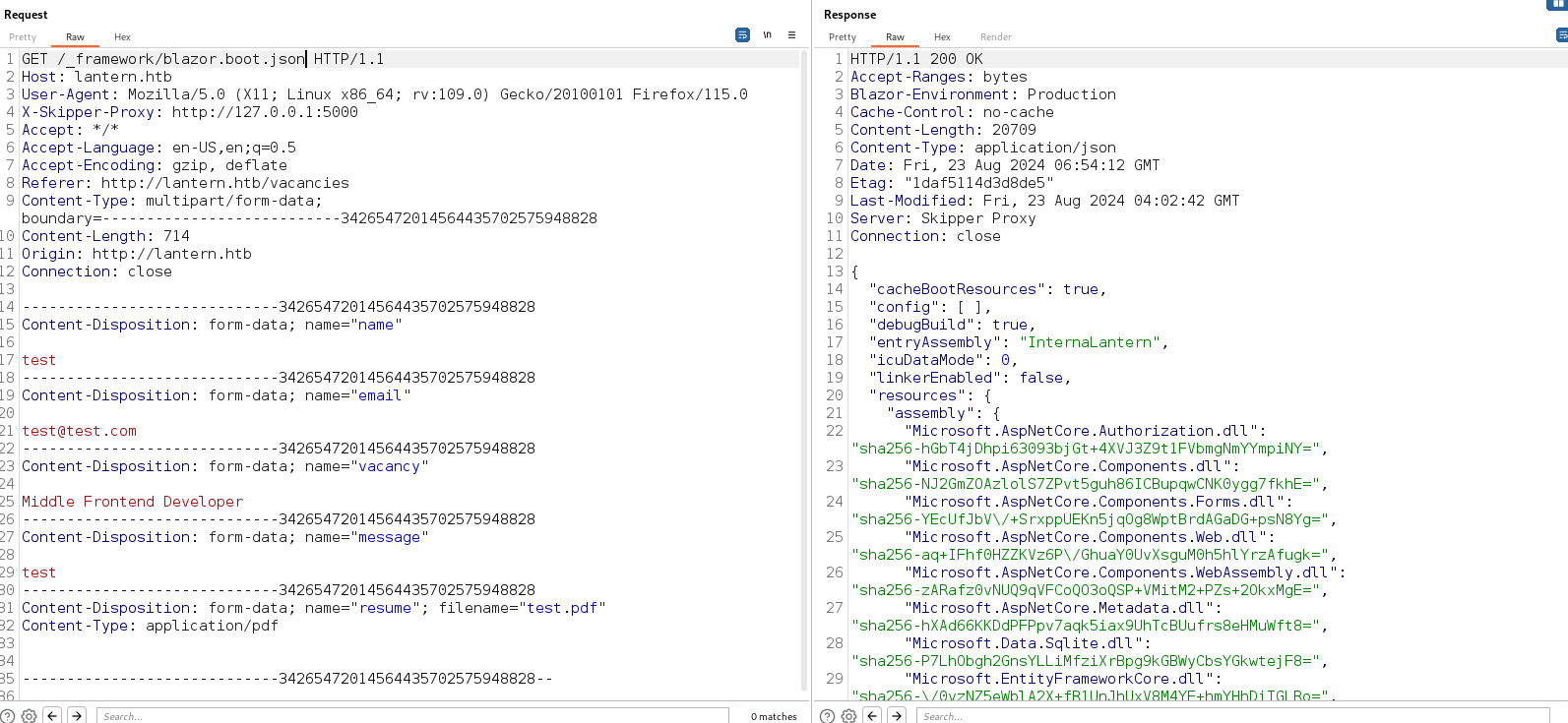This screenshot has width=1568, height=723.
Task: Focus the Request search input field
Action: 412,716
